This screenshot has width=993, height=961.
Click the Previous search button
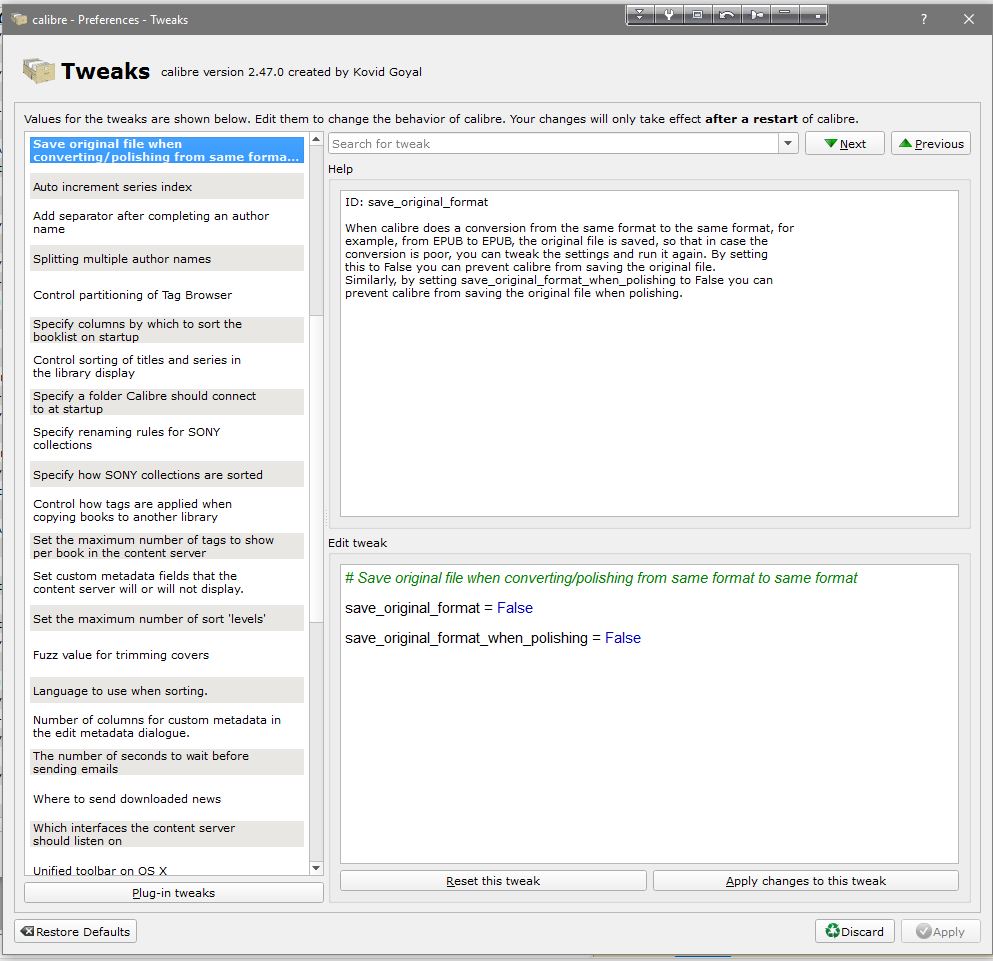click(930, 143)
